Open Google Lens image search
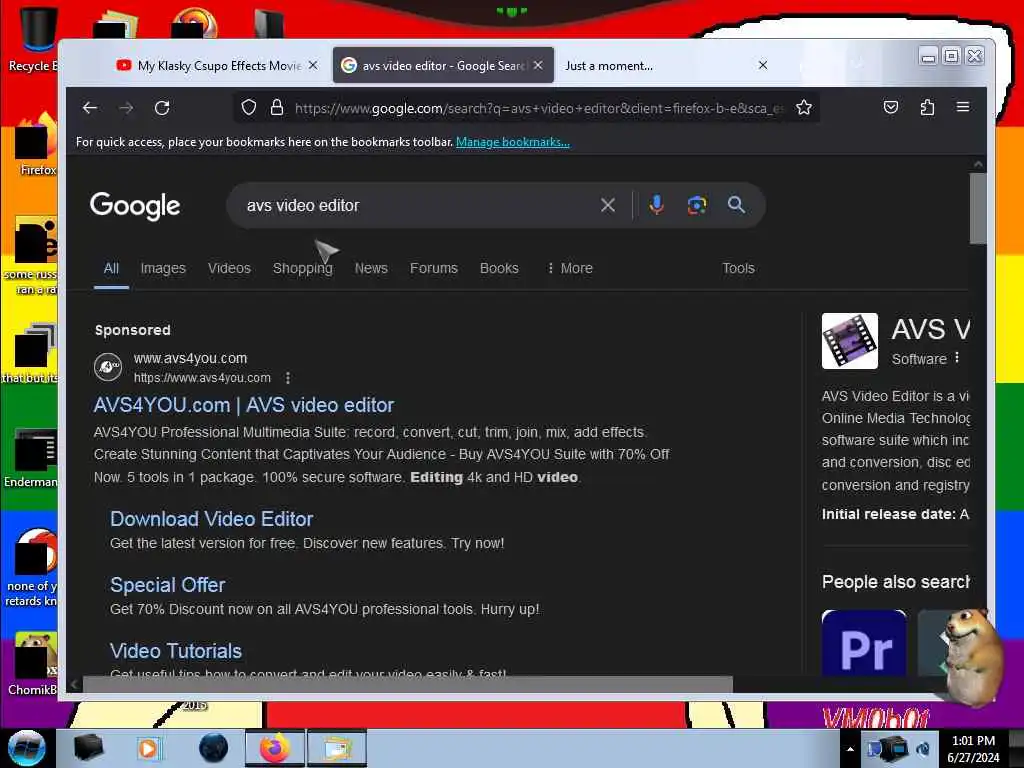The image size is (1024, 768). click(697, 205)
